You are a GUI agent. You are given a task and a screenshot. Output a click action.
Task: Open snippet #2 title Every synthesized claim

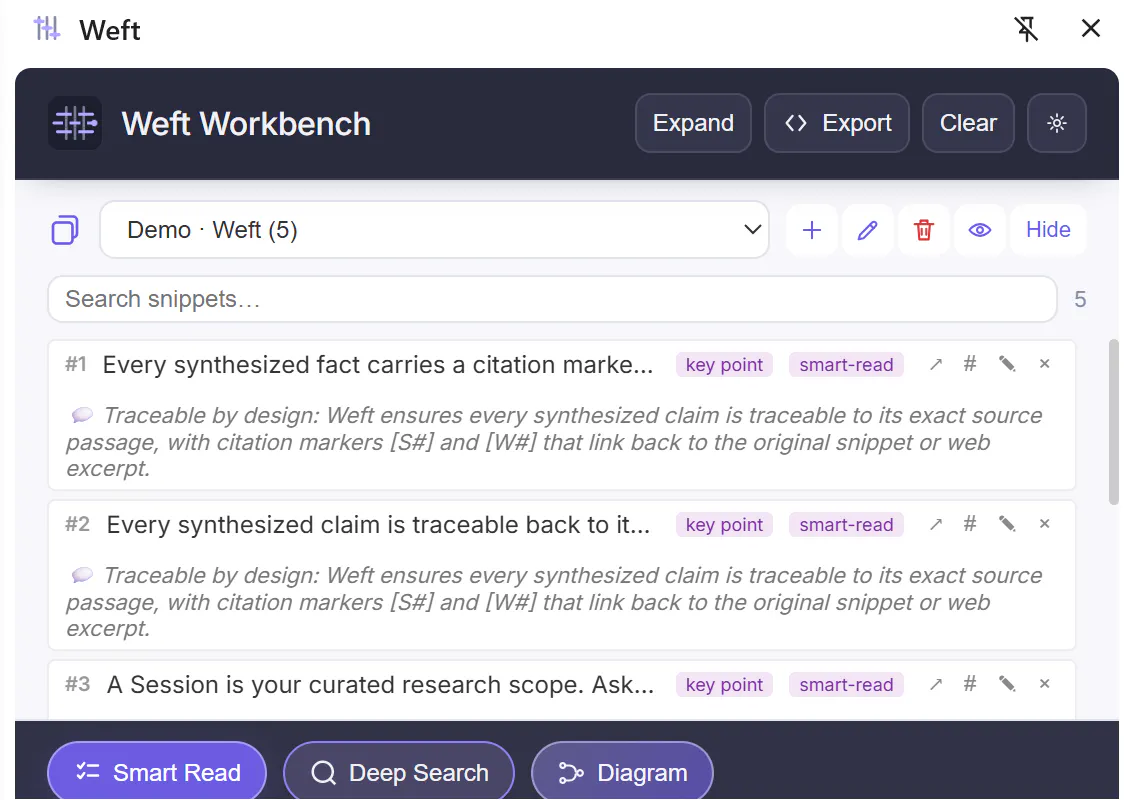(x=378, y=525)
